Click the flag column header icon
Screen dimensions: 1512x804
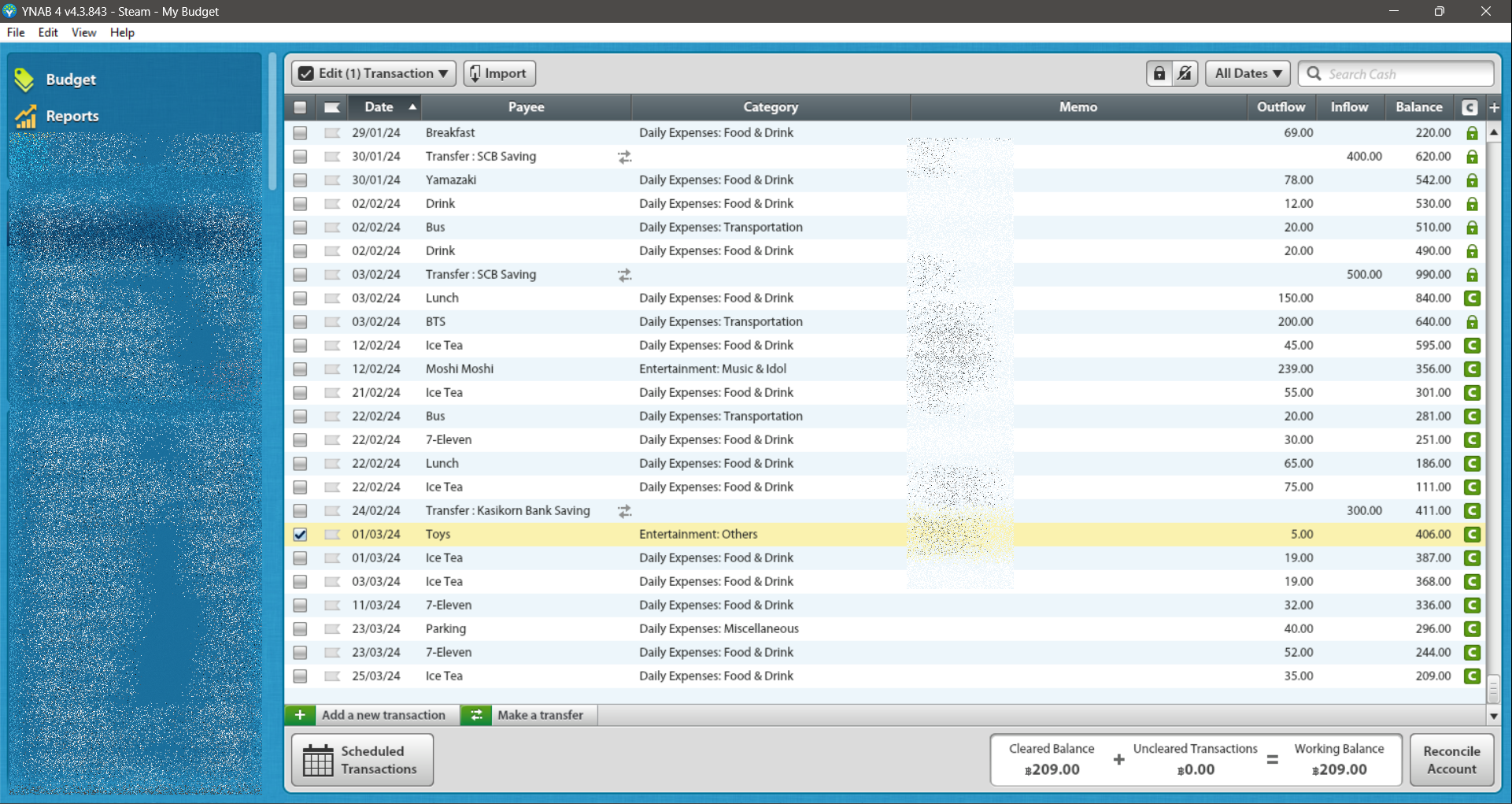point(332,108)
